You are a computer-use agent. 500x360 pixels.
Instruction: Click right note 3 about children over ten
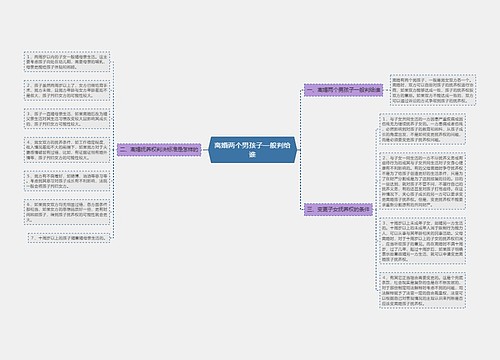click(x=422, y=240)
